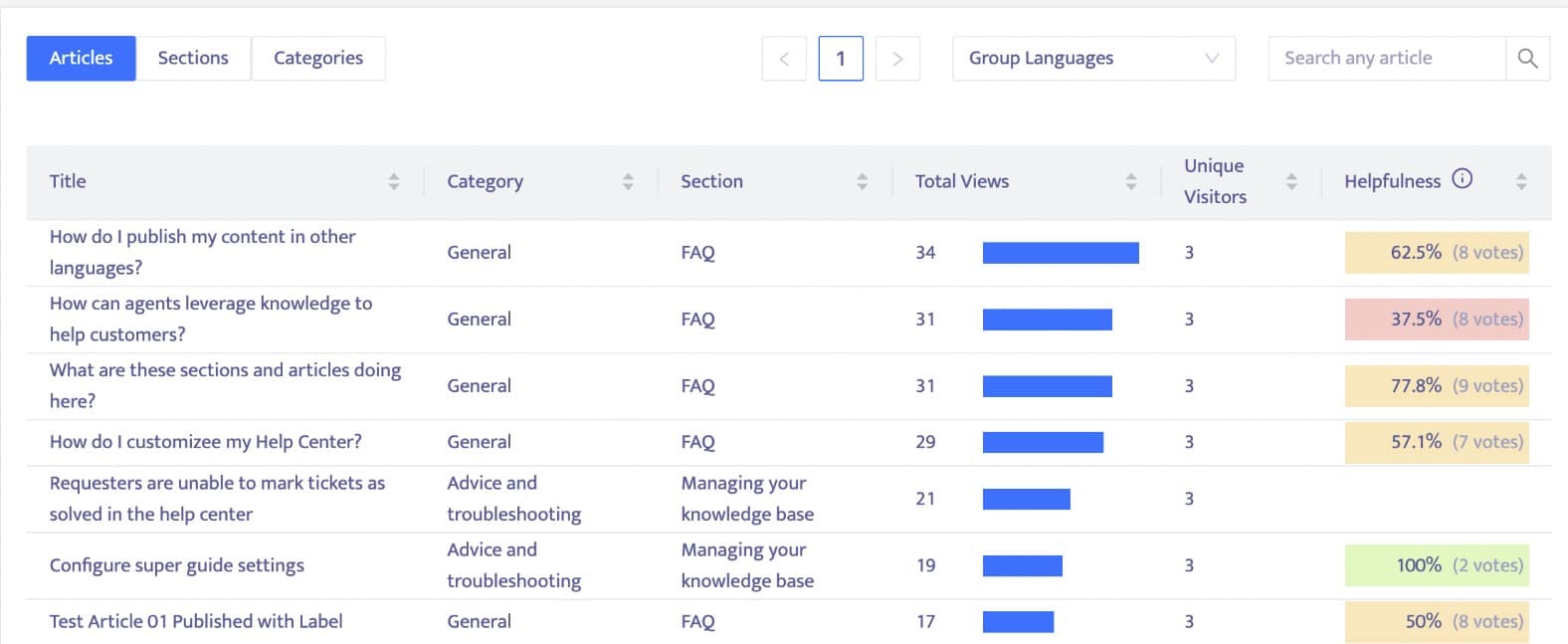Click Advice and troubleshooting in Configure row
This screenshot has height=644, width=1568.
click(x=514, y=565)
